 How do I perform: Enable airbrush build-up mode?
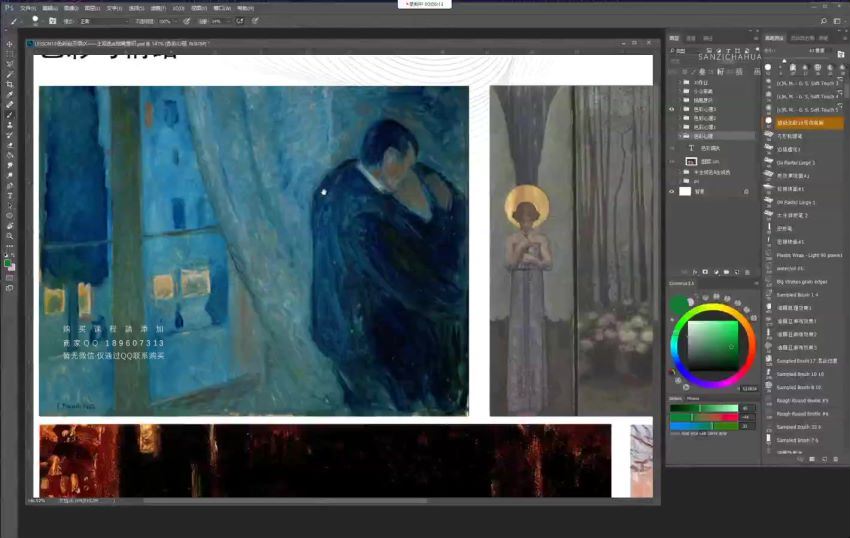pyautogui.click(x=240, y=21)
